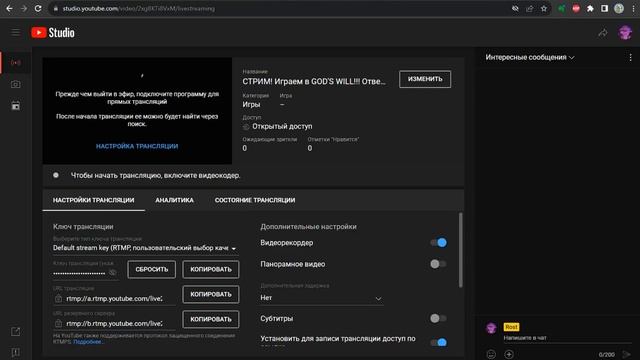Open the Default stream key type dropdown
The image size is (640, 360).
point(145,248)
